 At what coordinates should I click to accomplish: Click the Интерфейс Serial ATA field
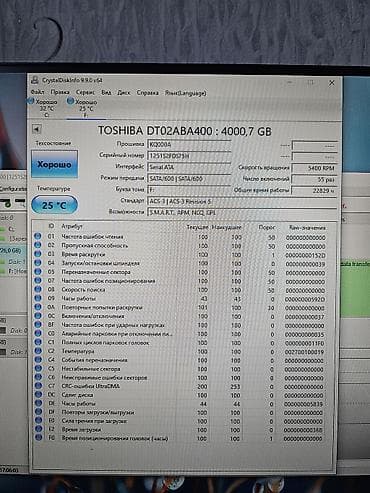(189, 167)
